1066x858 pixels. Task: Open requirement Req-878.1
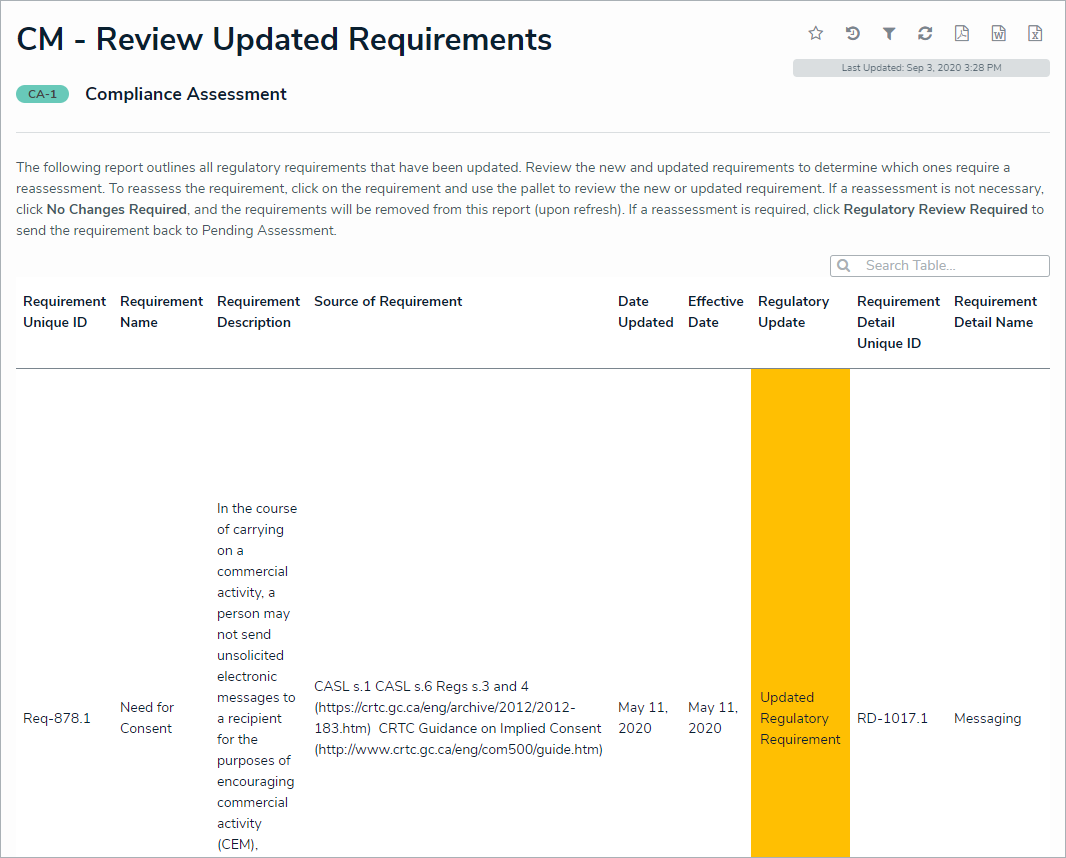pyautogui.click(x=57, y=718)
